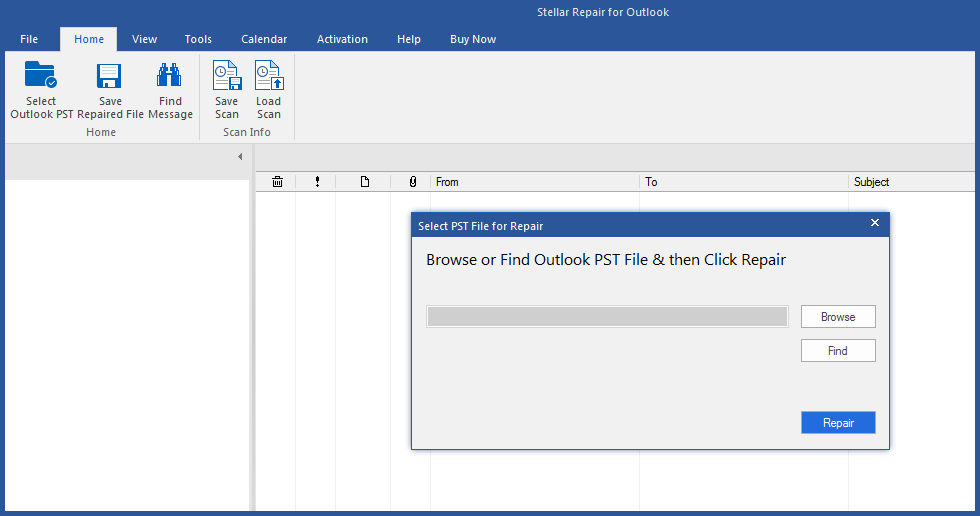Collapse the left folder pane arrow
980x516 pixels.
240,157
